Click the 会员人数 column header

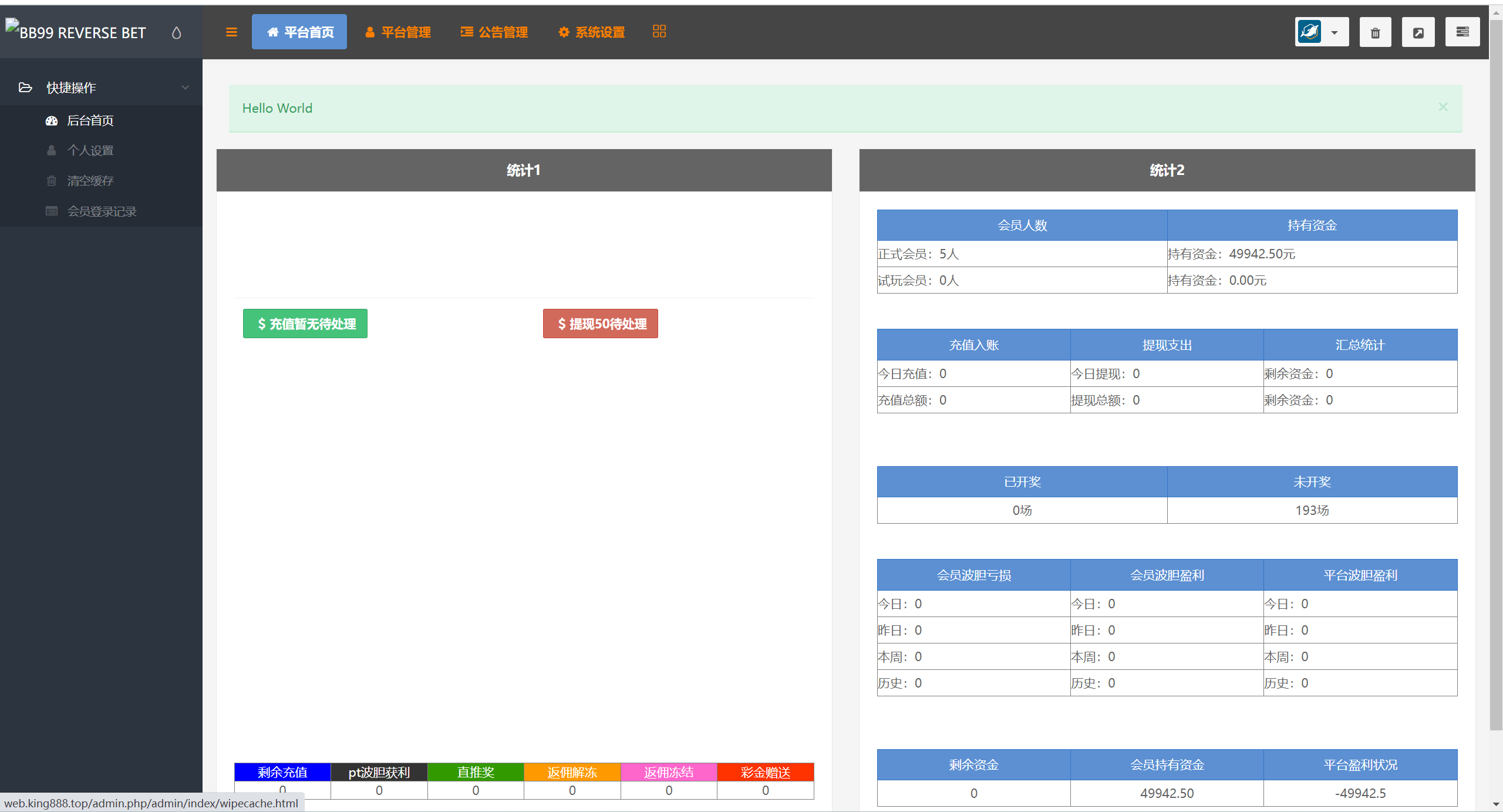point(1022,225)
